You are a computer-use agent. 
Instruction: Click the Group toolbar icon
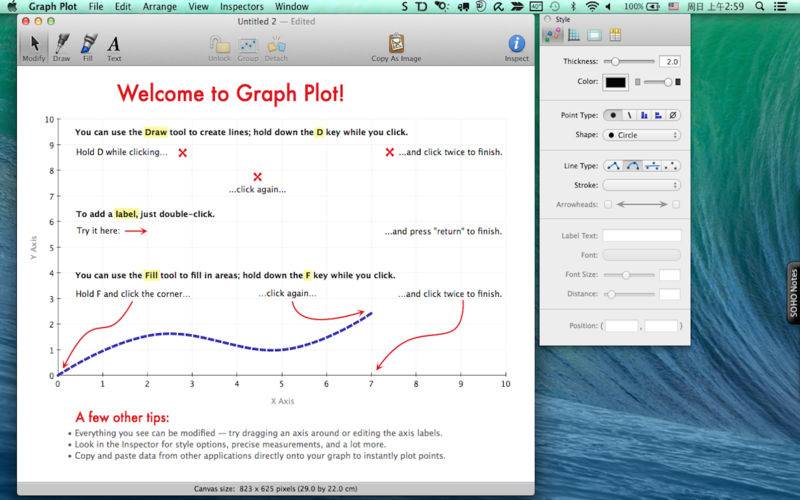tap(248, 48)
